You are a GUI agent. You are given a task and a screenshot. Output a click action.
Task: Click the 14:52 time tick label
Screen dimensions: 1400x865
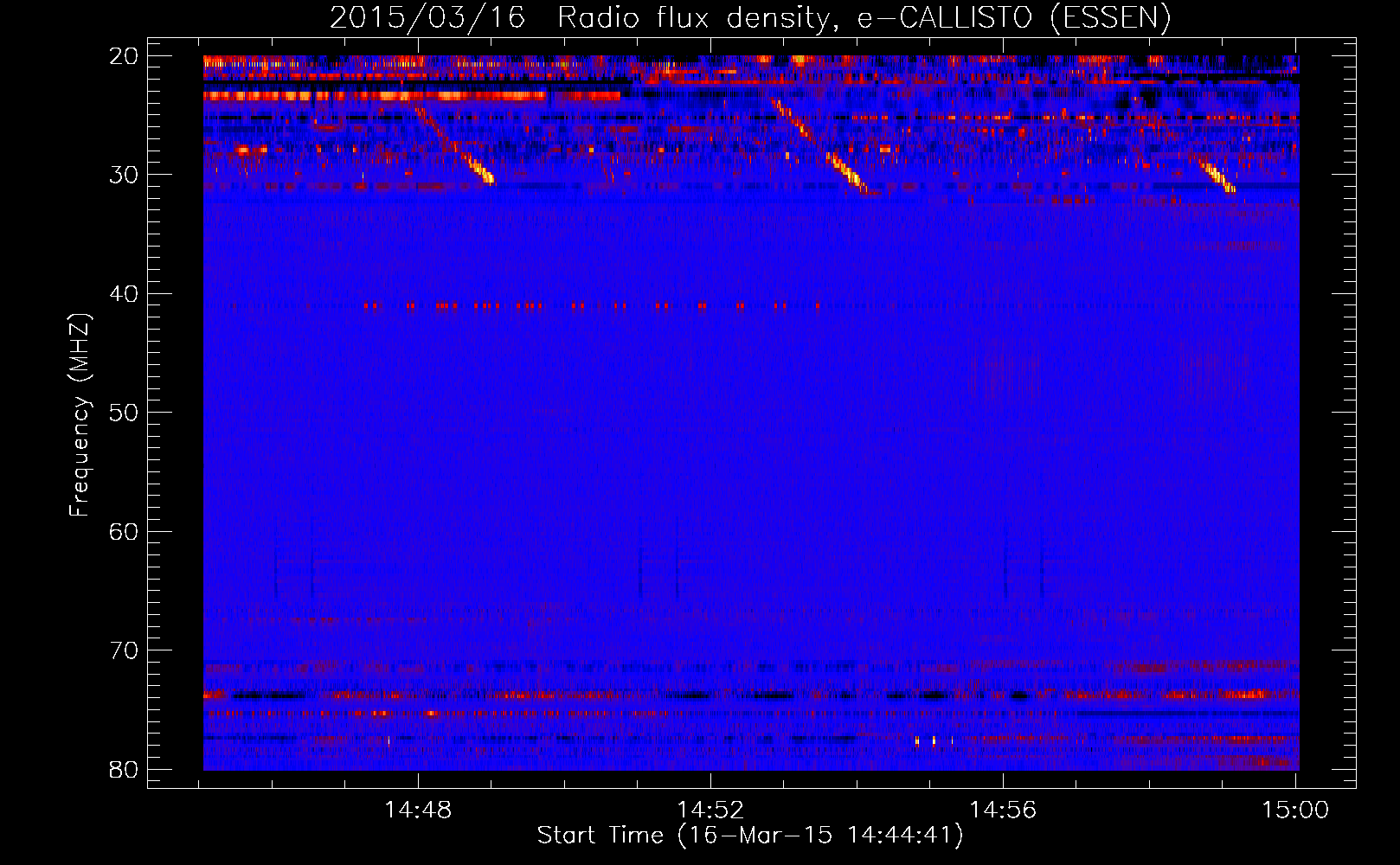[x=710, y=810]
